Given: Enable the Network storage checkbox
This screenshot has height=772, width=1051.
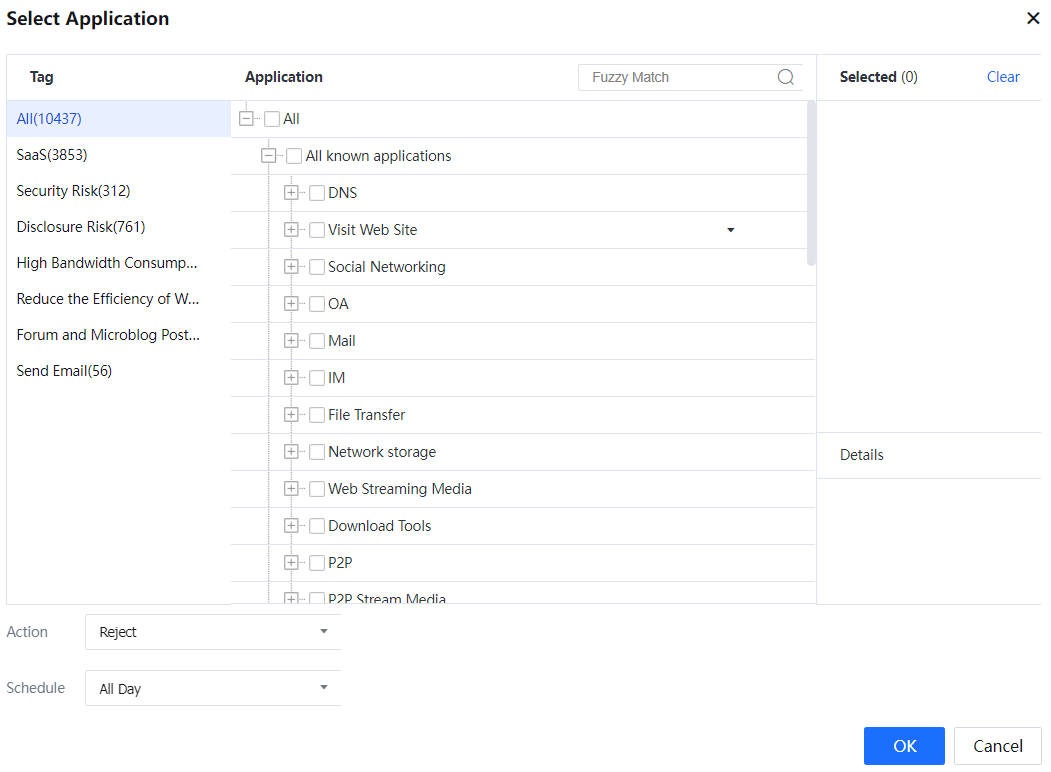Looking at the screenshot, I should coord(317,452).
